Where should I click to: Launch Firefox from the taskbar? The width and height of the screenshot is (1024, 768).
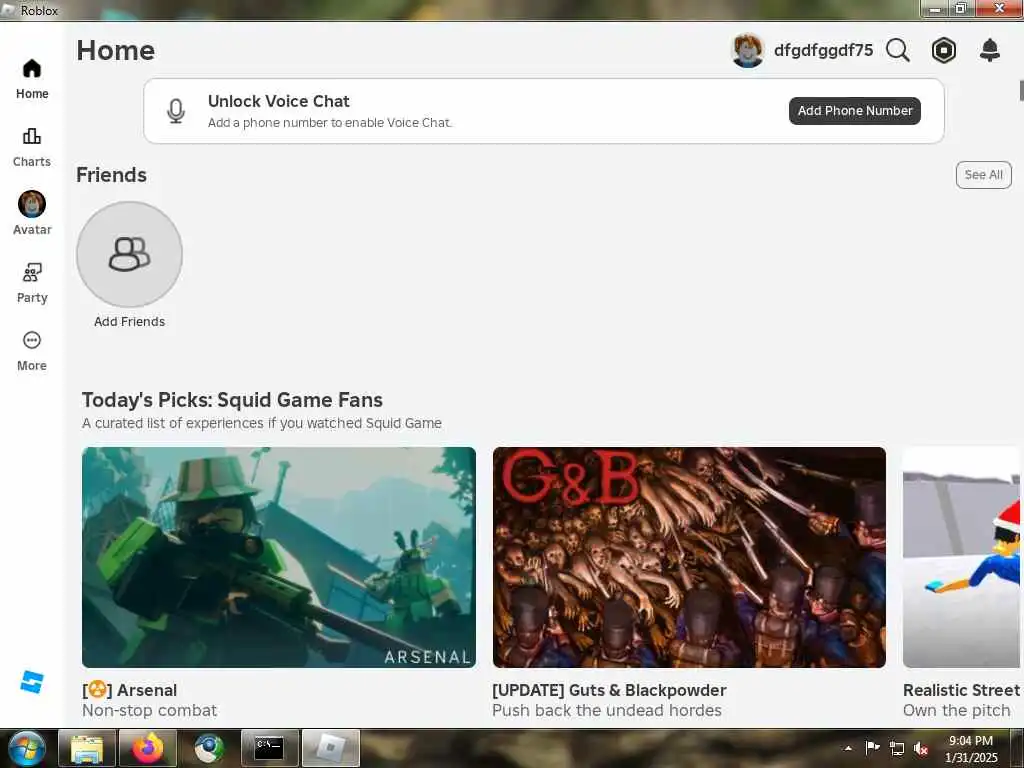[x=148, y=748]
